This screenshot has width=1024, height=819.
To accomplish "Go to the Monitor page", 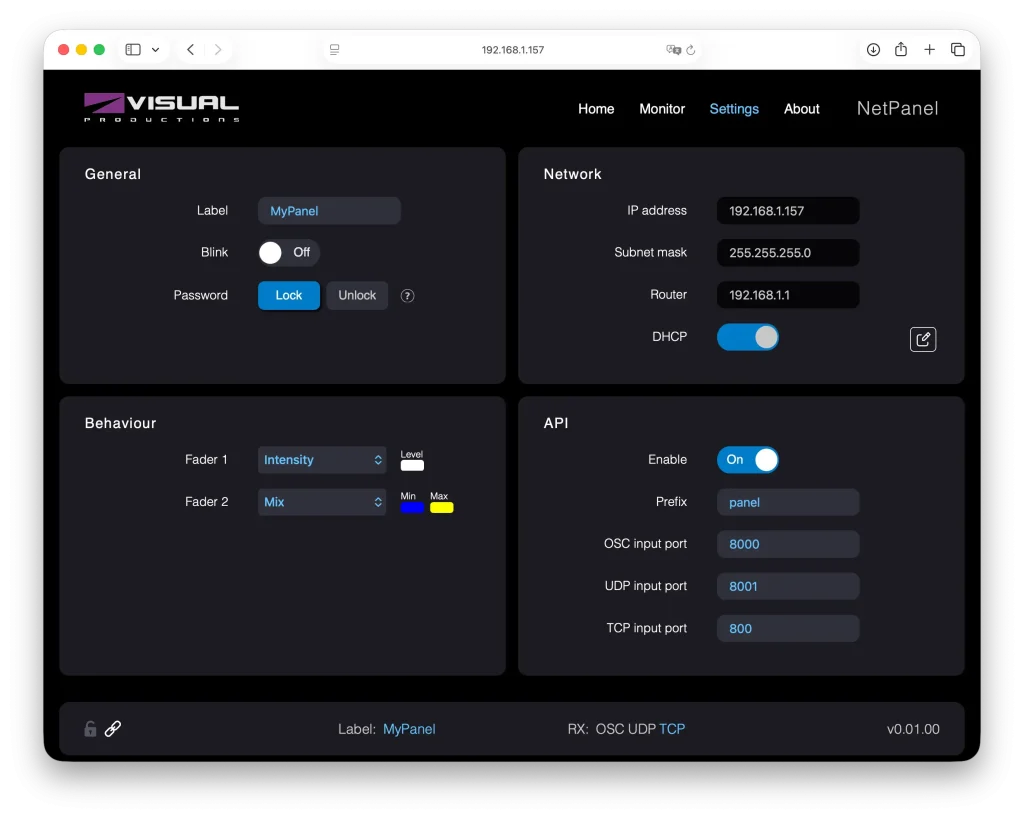I will coord(662,109).
